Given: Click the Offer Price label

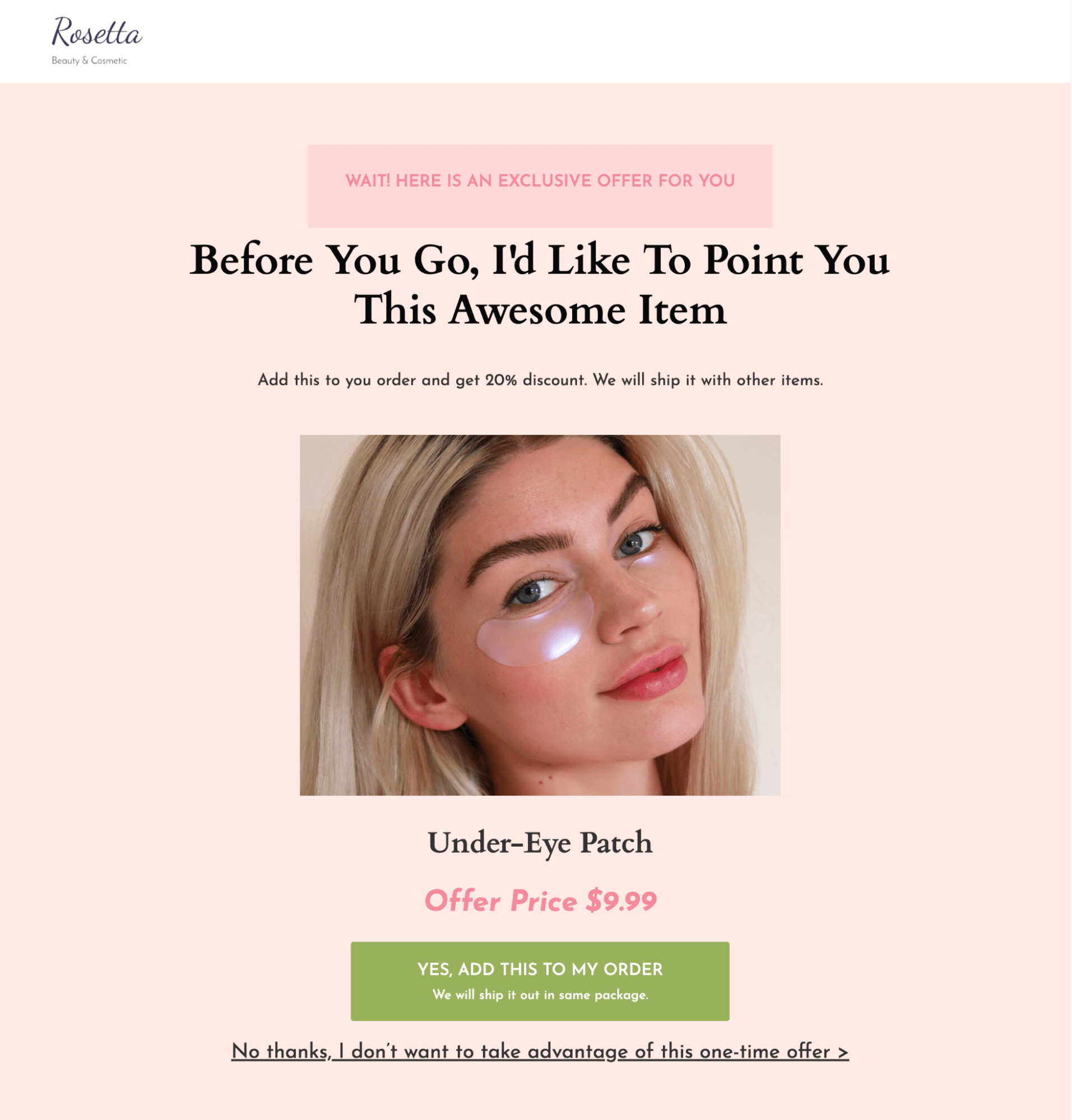Looking at the screenshot, I should 500,901.
